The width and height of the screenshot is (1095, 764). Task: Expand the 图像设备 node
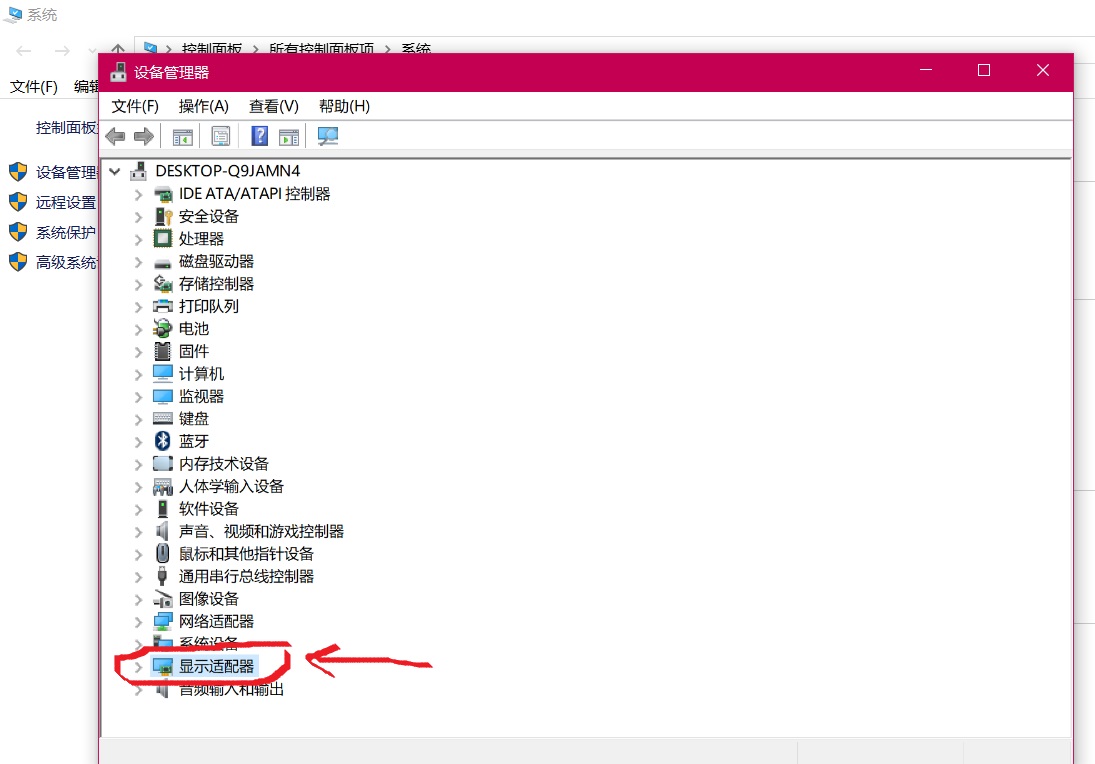[138, 600]
